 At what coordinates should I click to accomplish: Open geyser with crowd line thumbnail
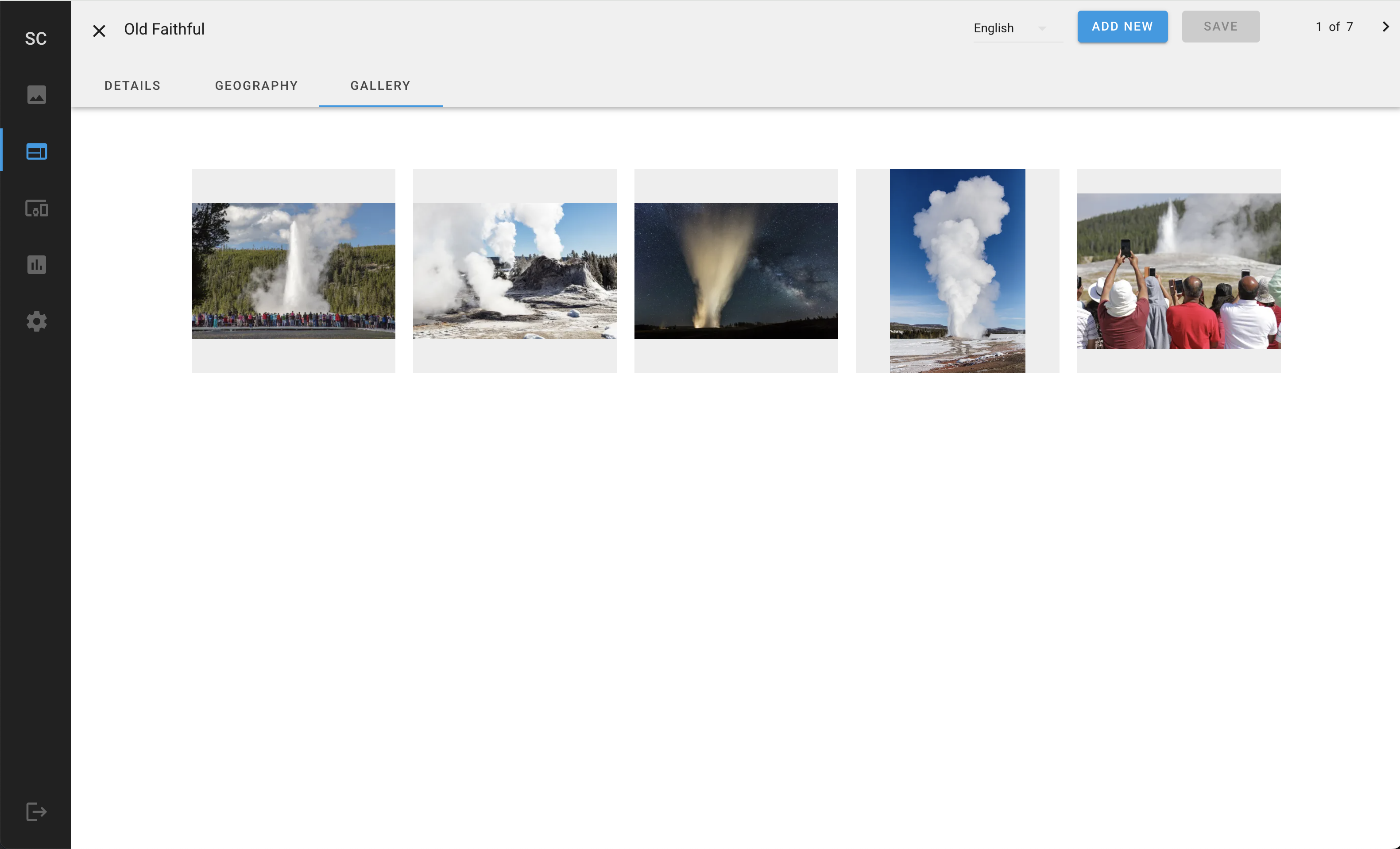[x=293, y=271]
